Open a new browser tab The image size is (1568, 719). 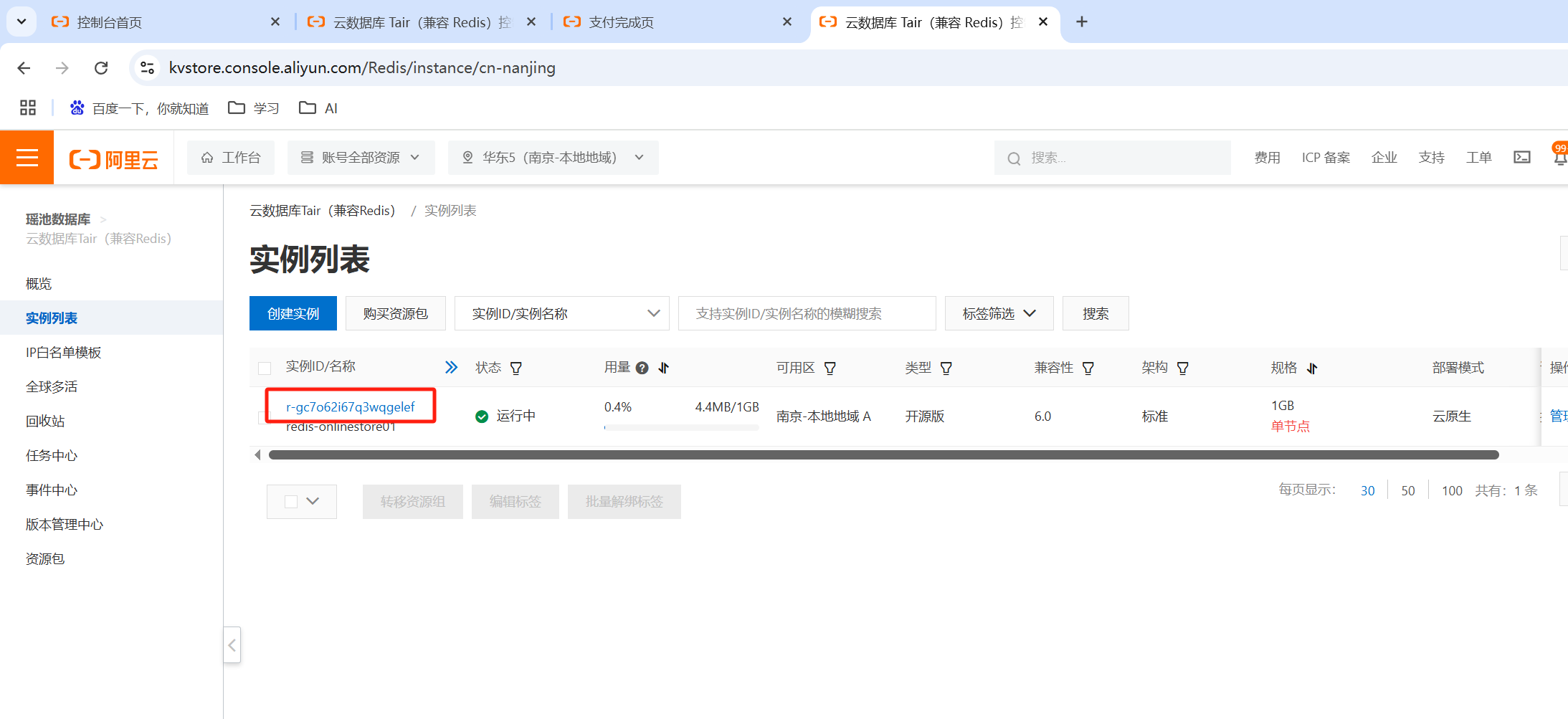click(x=1082, y=22)
